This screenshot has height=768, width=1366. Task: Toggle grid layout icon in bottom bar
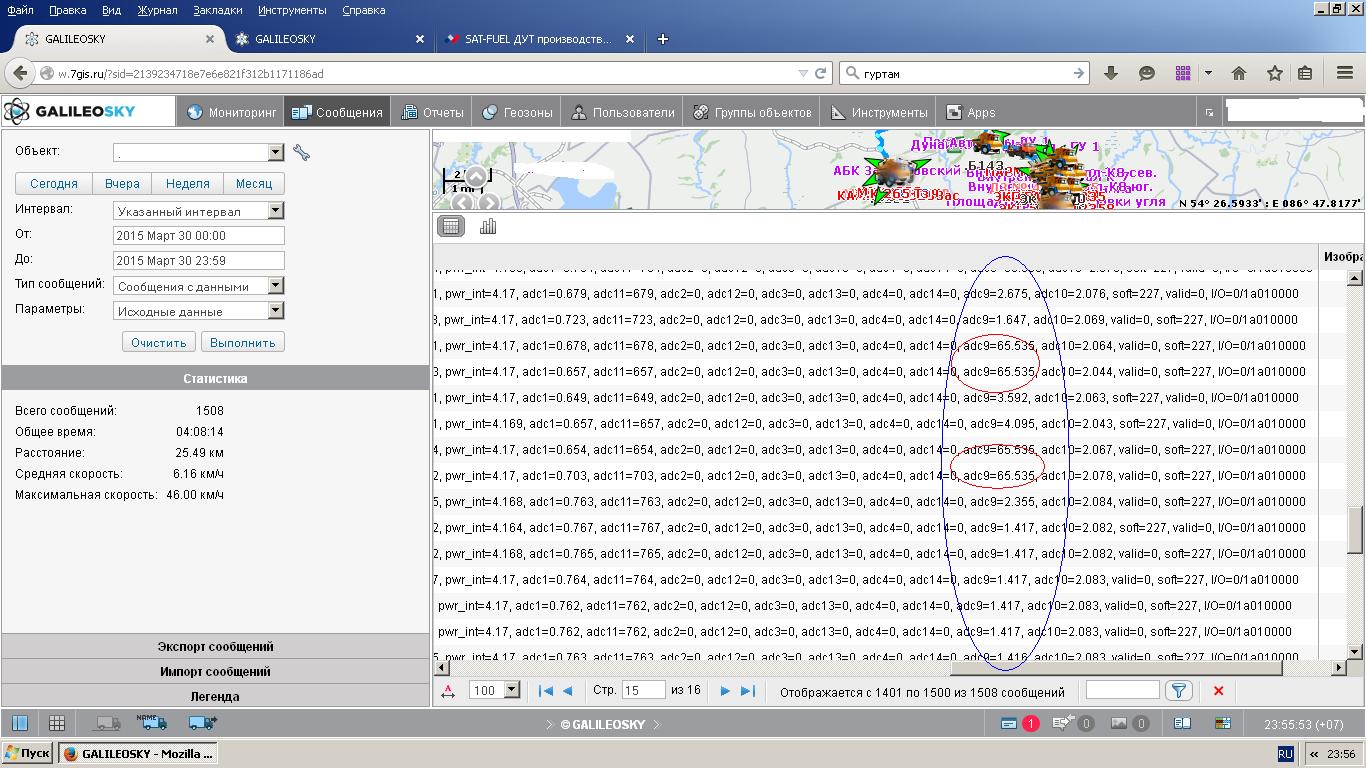[57, 723]
